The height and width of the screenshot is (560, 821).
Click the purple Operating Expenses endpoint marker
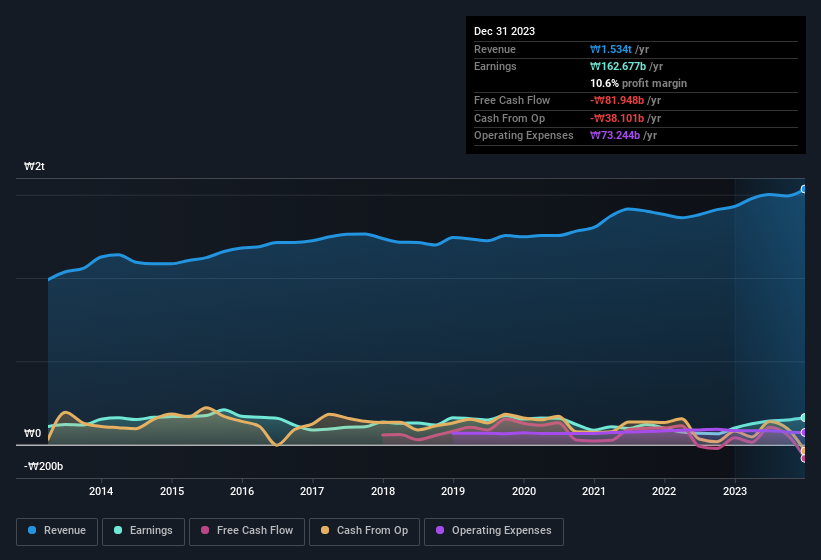[804, 433]
